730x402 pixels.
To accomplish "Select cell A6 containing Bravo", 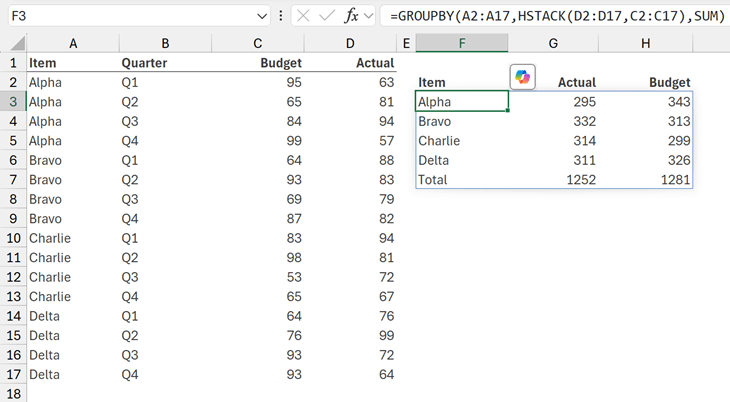I will tap(72, 160).
